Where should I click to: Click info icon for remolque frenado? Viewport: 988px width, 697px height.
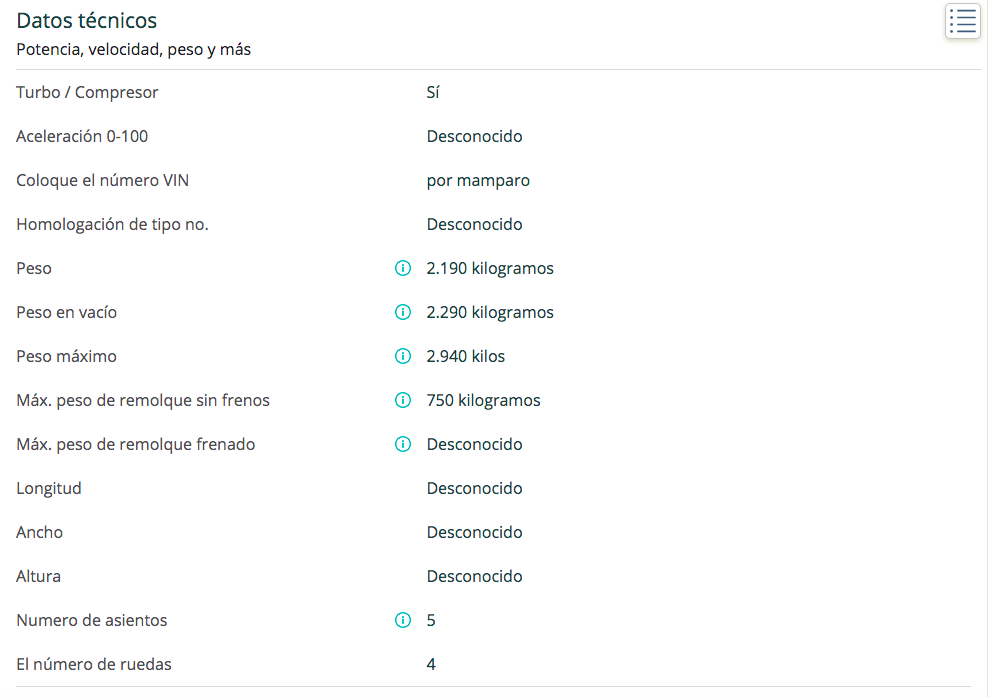pyautogui.click(x=403, y=445)
